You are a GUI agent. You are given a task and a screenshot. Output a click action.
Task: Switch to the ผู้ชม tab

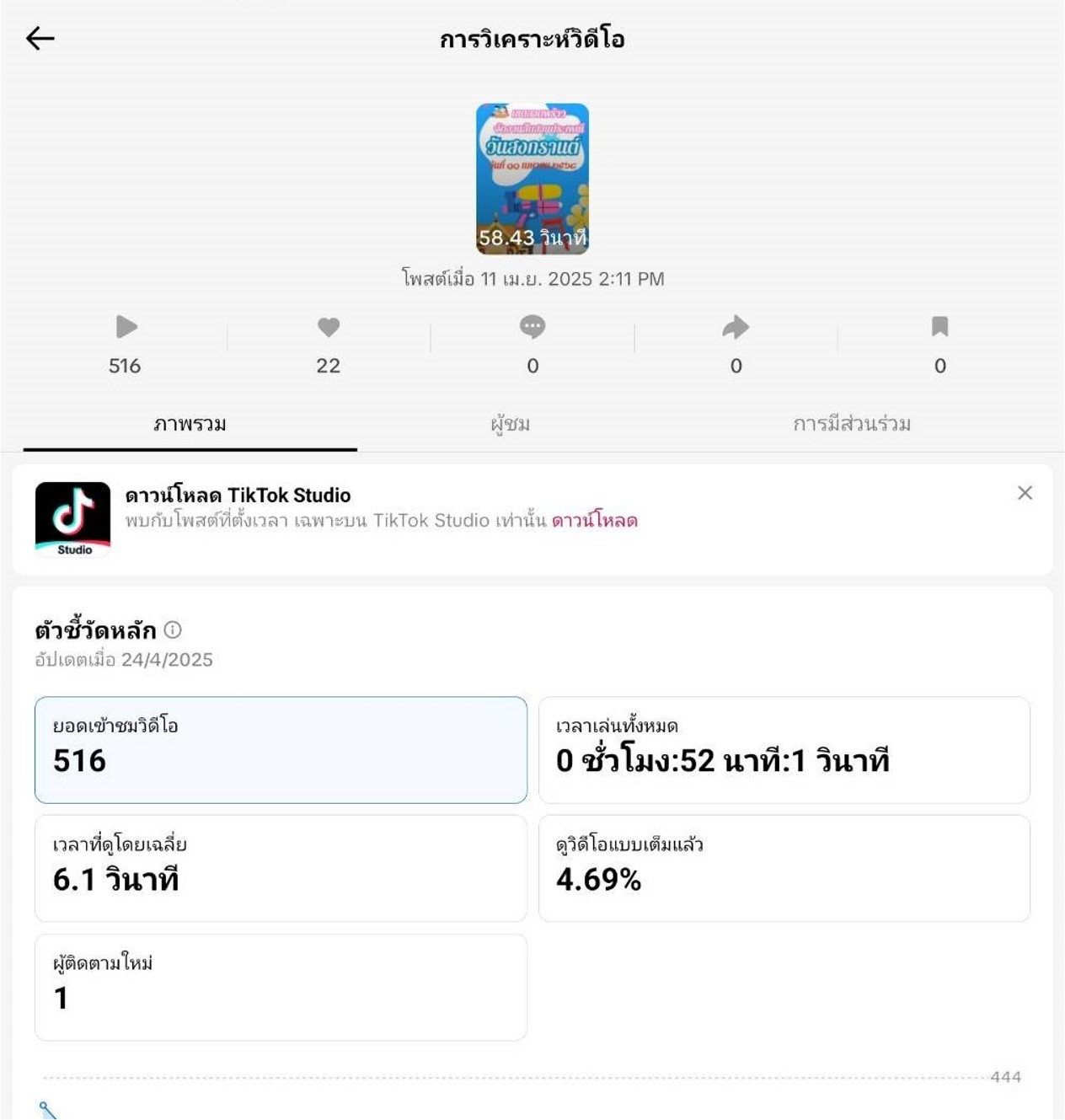pos(511,424)
